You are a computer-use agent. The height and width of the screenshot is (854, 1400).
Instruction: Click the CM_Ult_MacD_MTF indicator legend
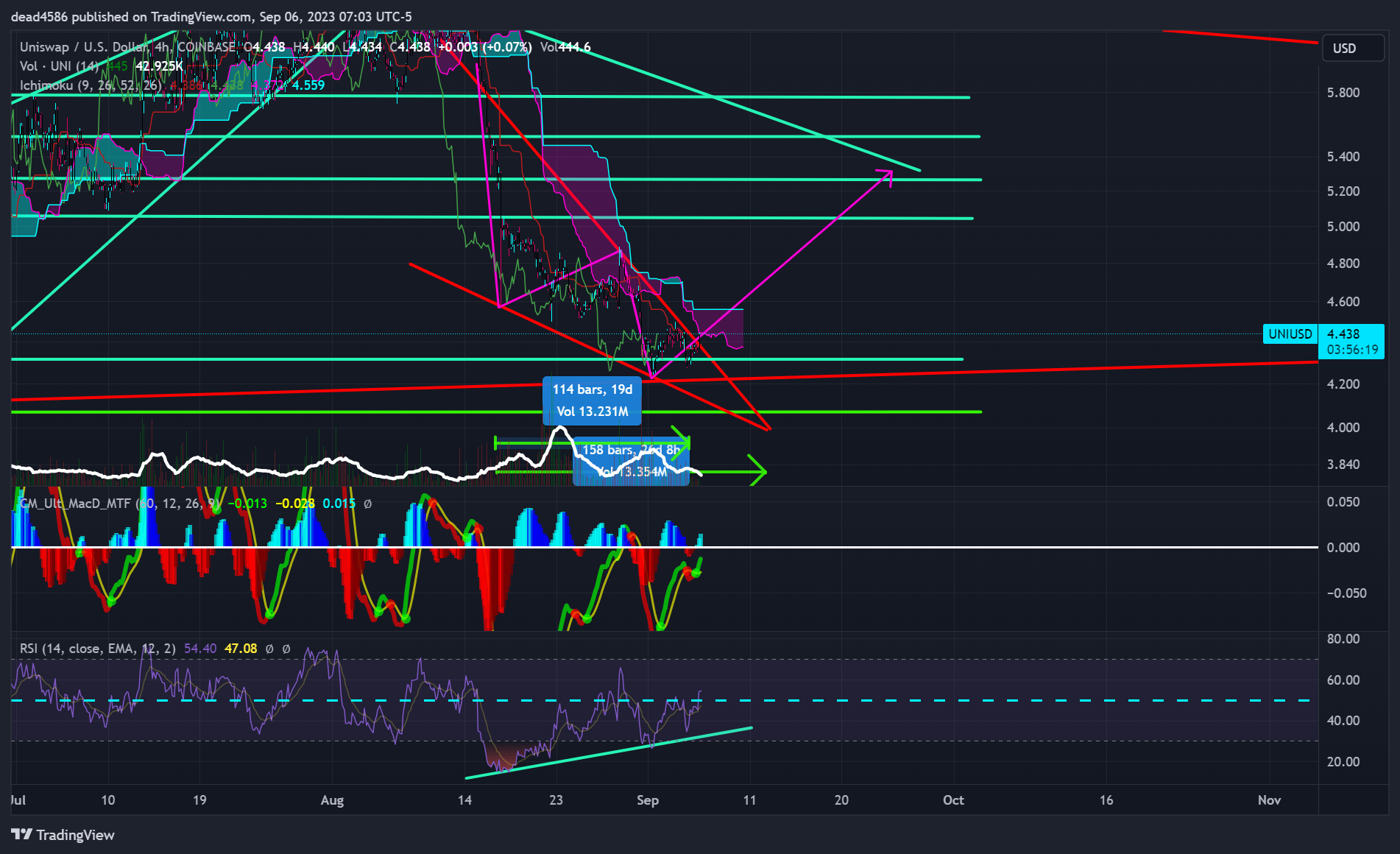[x=118, y=503]
